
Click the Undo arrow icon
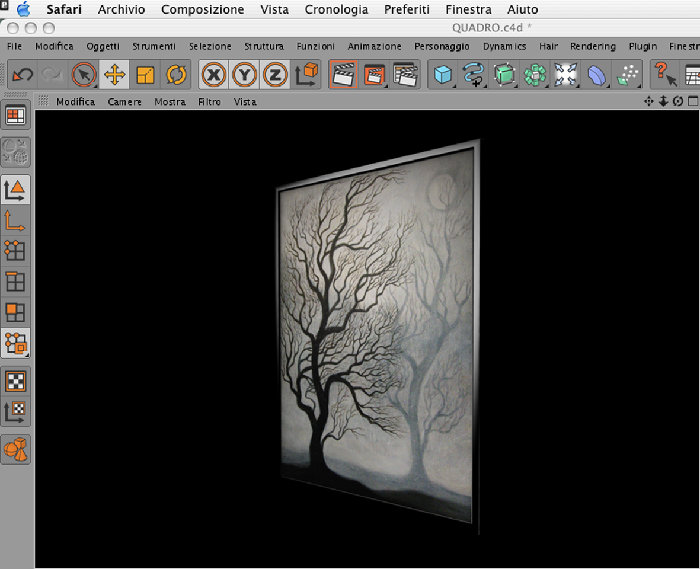point(22,75)
